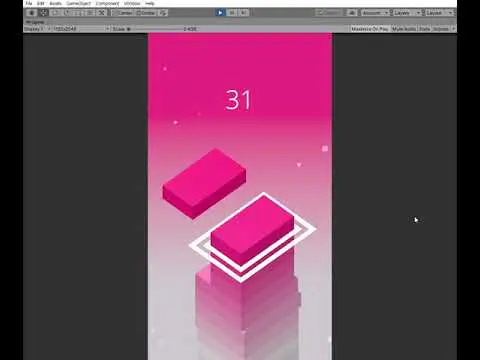Toggle Global handle rotation button
Viewport: 480px width, 360px height.
tap(146, 13)
